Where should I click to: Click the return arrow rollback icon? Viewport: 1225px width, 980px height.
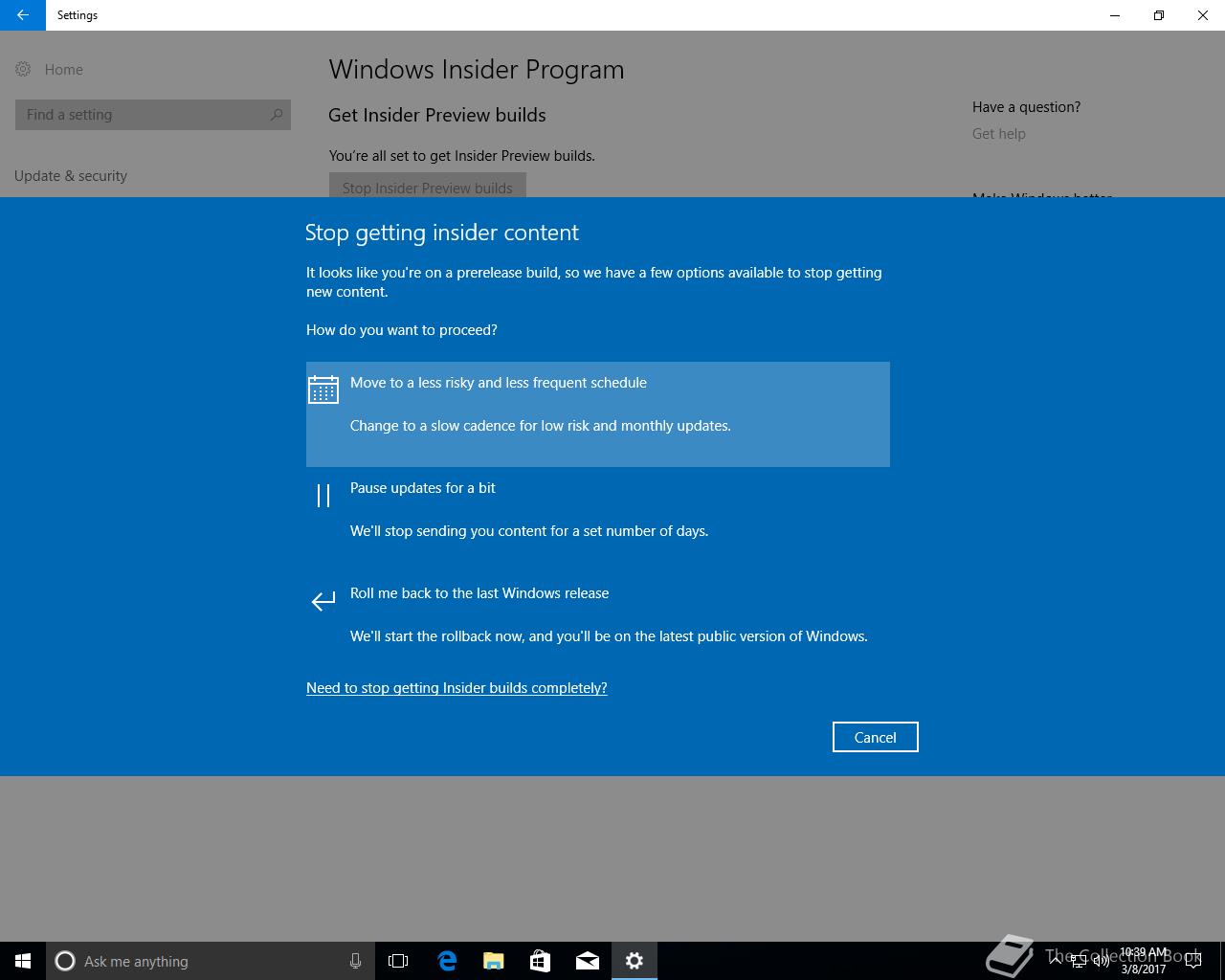323,600
